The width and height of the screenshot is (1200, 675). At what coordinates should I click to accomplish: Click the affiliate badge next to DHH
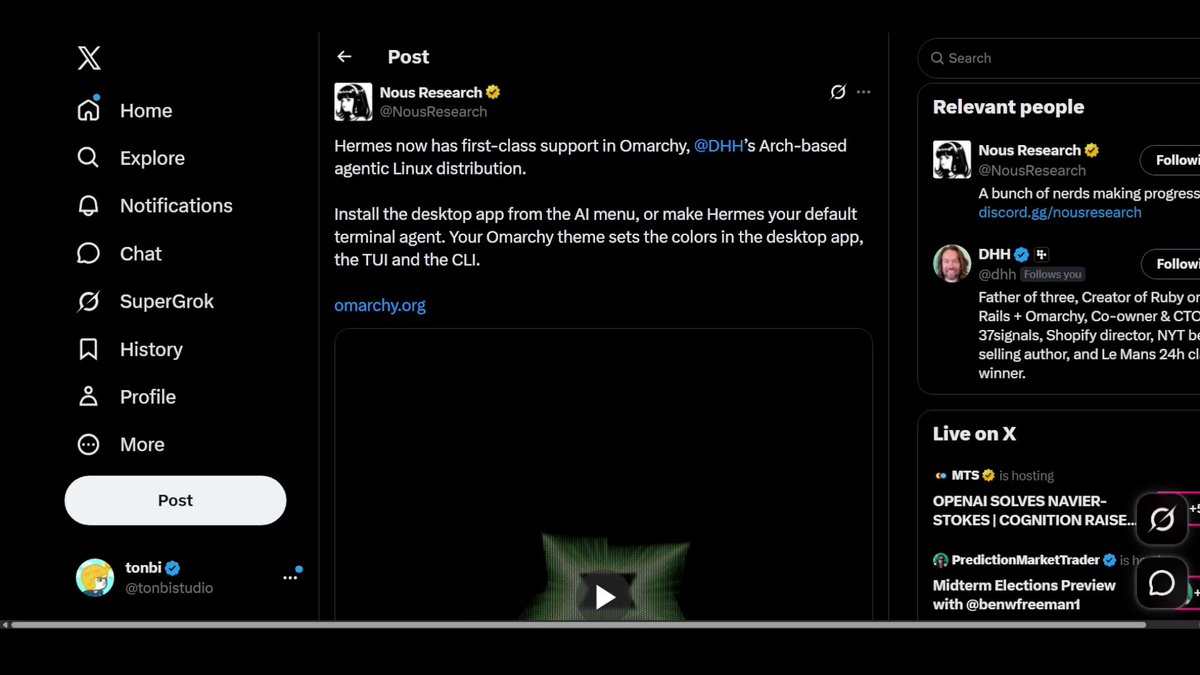pyautogui.click(x=1042, y=255)
